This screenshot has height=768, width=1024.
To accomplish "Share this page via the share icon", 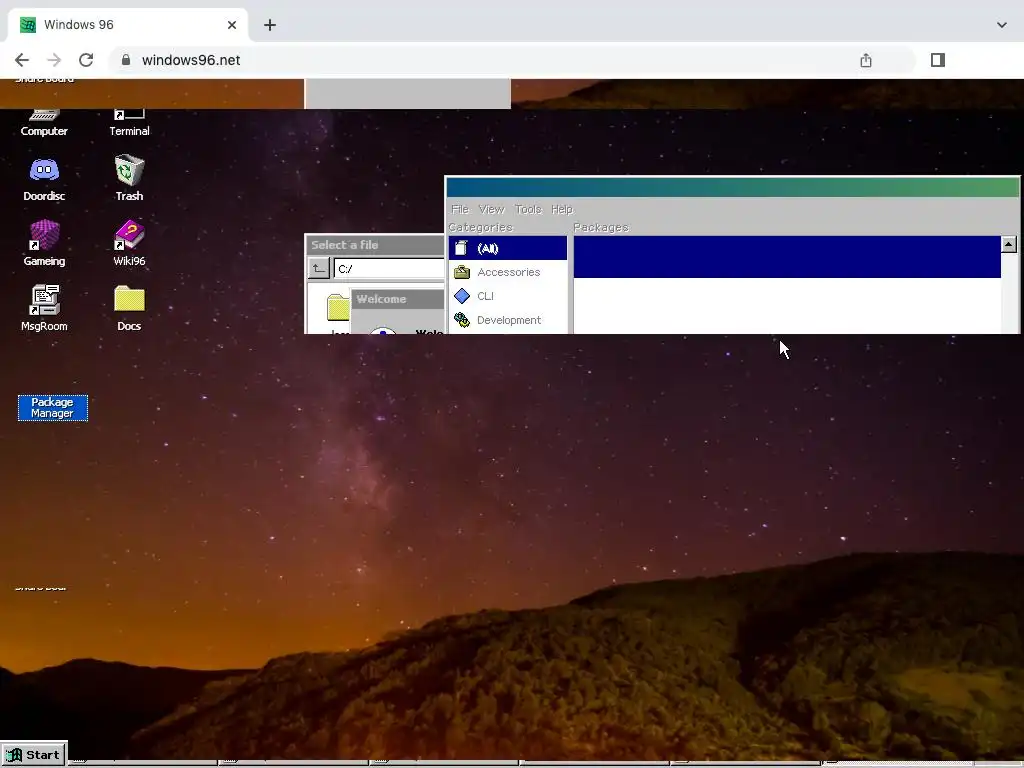I will click(x=866, y=60).
